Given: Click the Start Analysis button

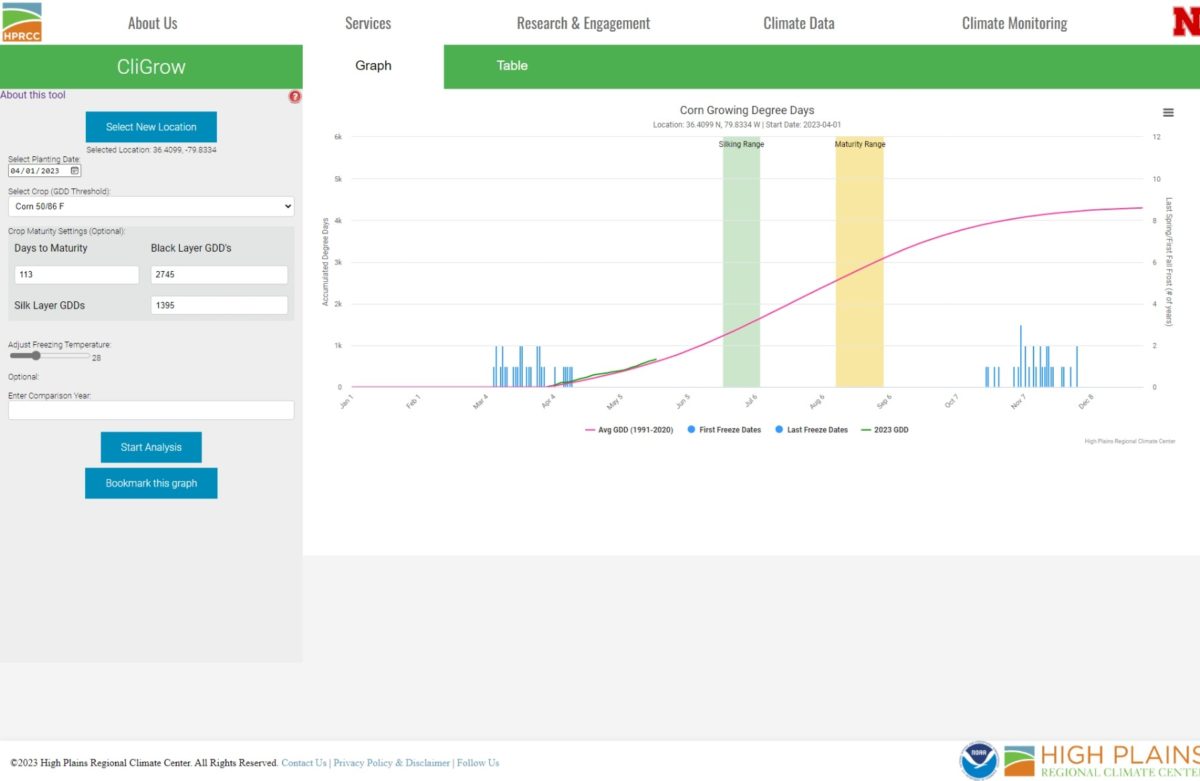Looking at the screenshot, I should pyautogui.click(x=151, y=447).
